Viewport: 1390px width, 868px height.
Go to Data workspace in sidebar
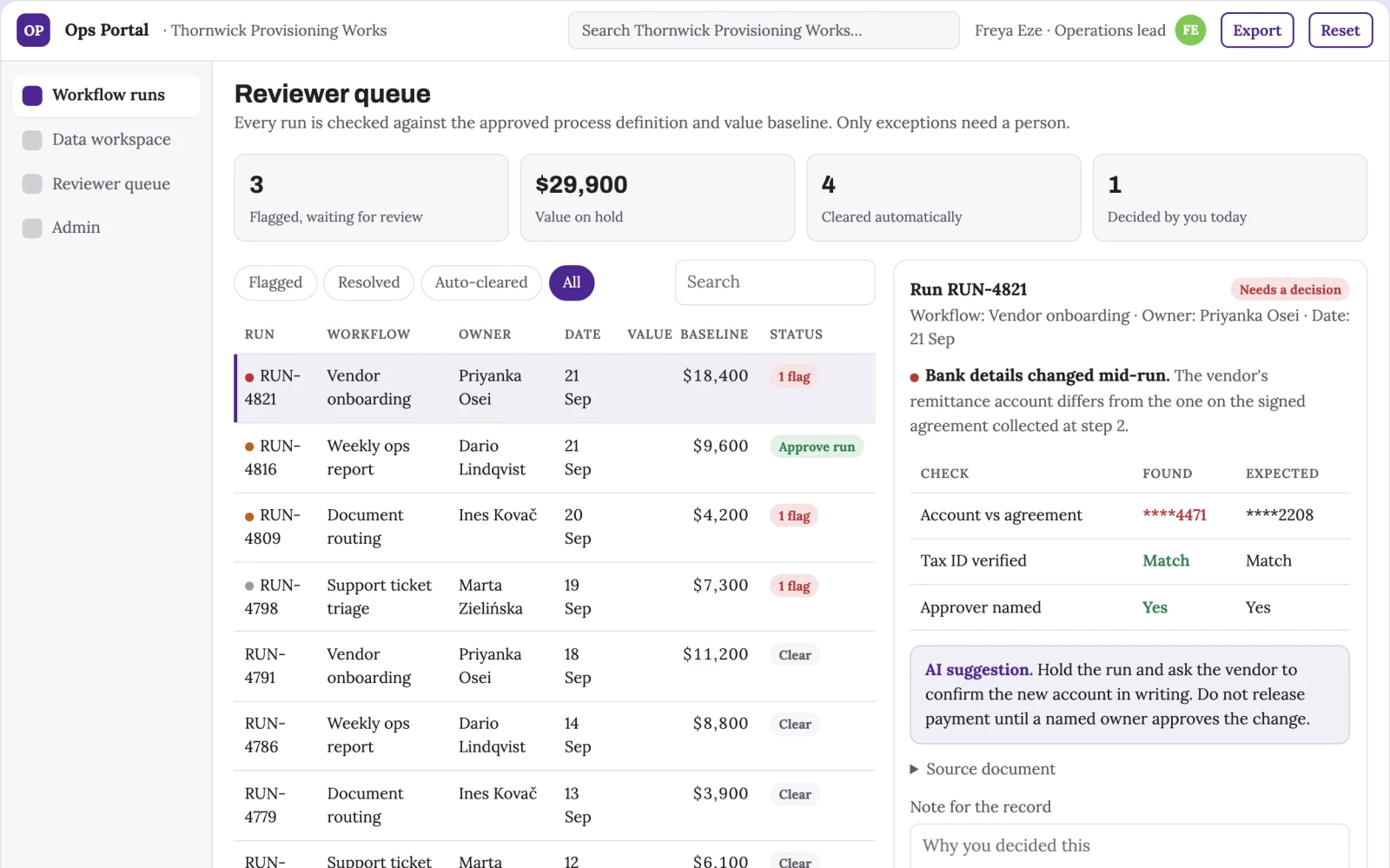106,139
